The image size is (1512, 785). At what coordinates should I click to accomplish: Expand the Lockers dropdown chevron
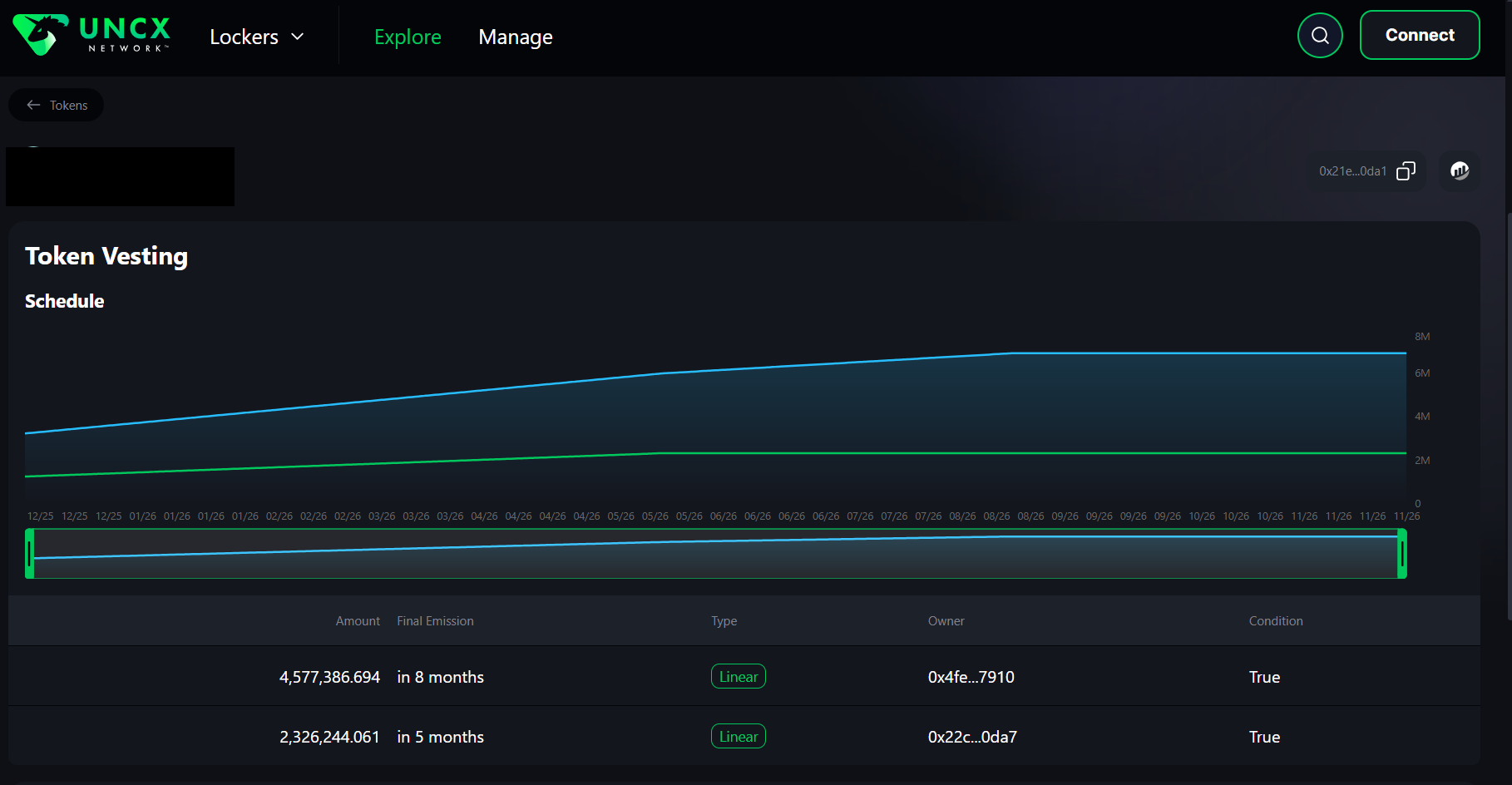[x=298, y=37]
